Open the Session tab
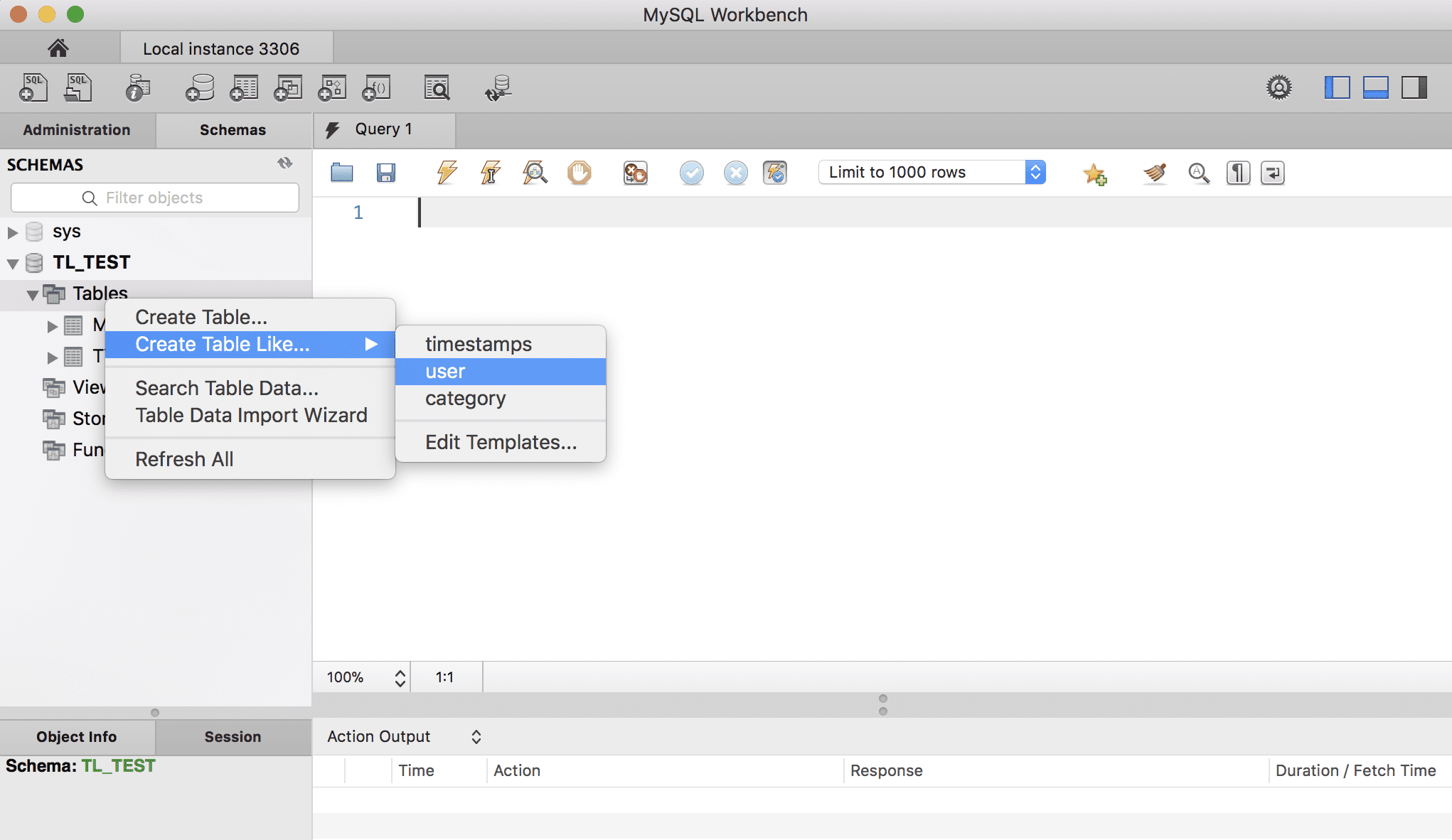 coord(233,737)
